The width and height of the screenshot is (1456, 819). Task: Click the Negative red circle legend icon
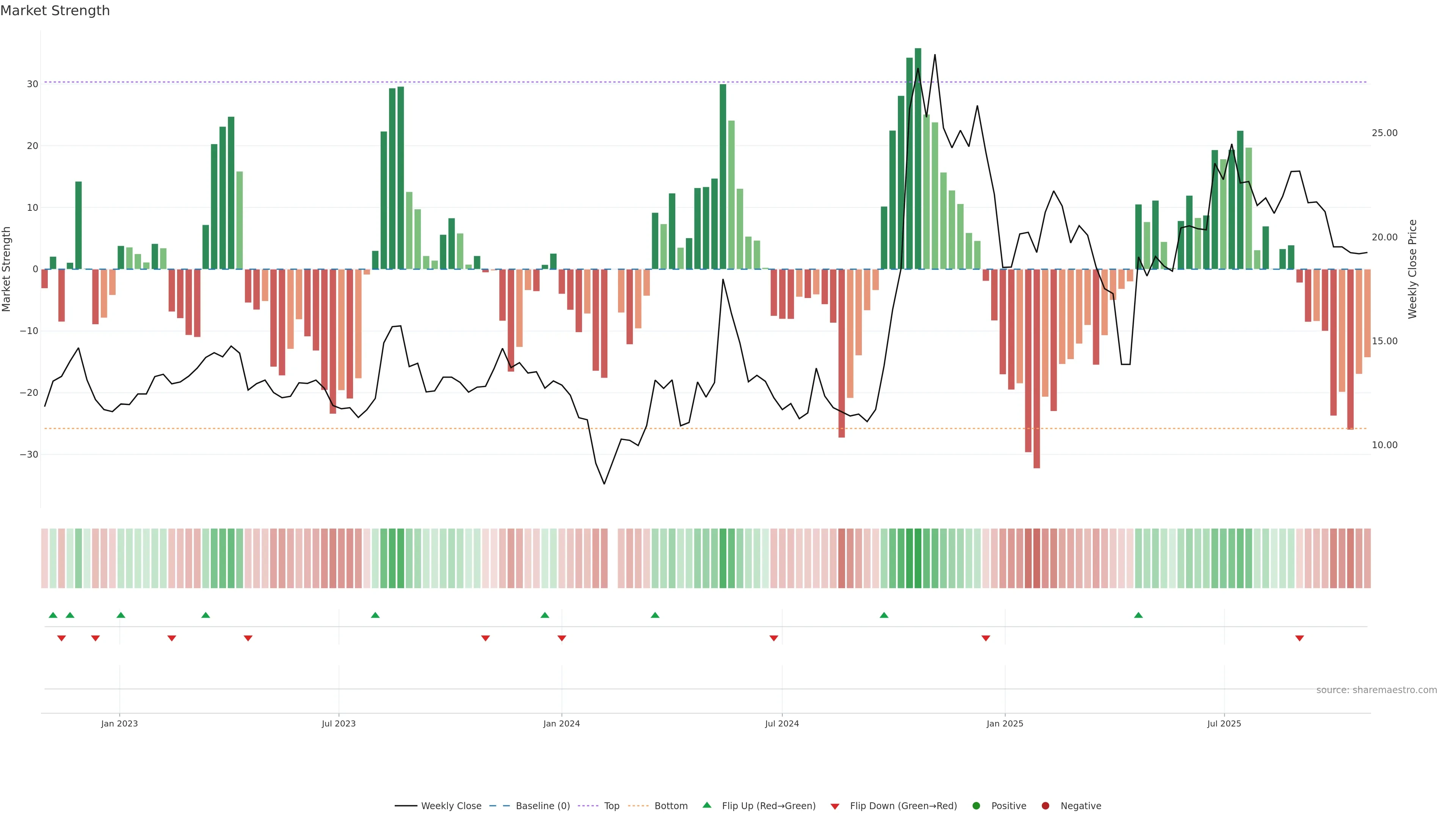pyautogui.click(x=1045, y=806)
